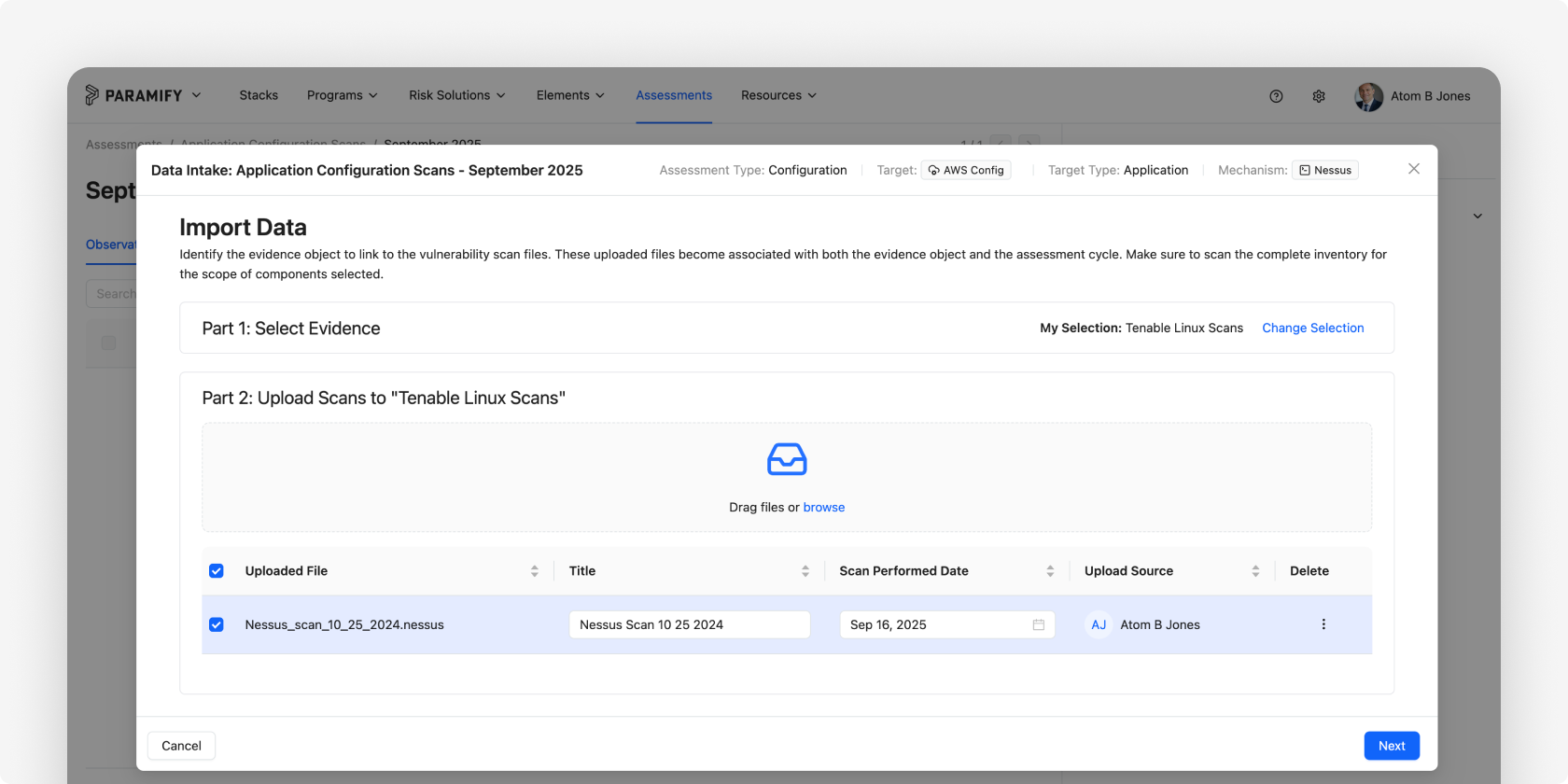The width and height of the screenshot is (1568, 784).
Task: Sort by Title column
Action: tap(805, 571)
